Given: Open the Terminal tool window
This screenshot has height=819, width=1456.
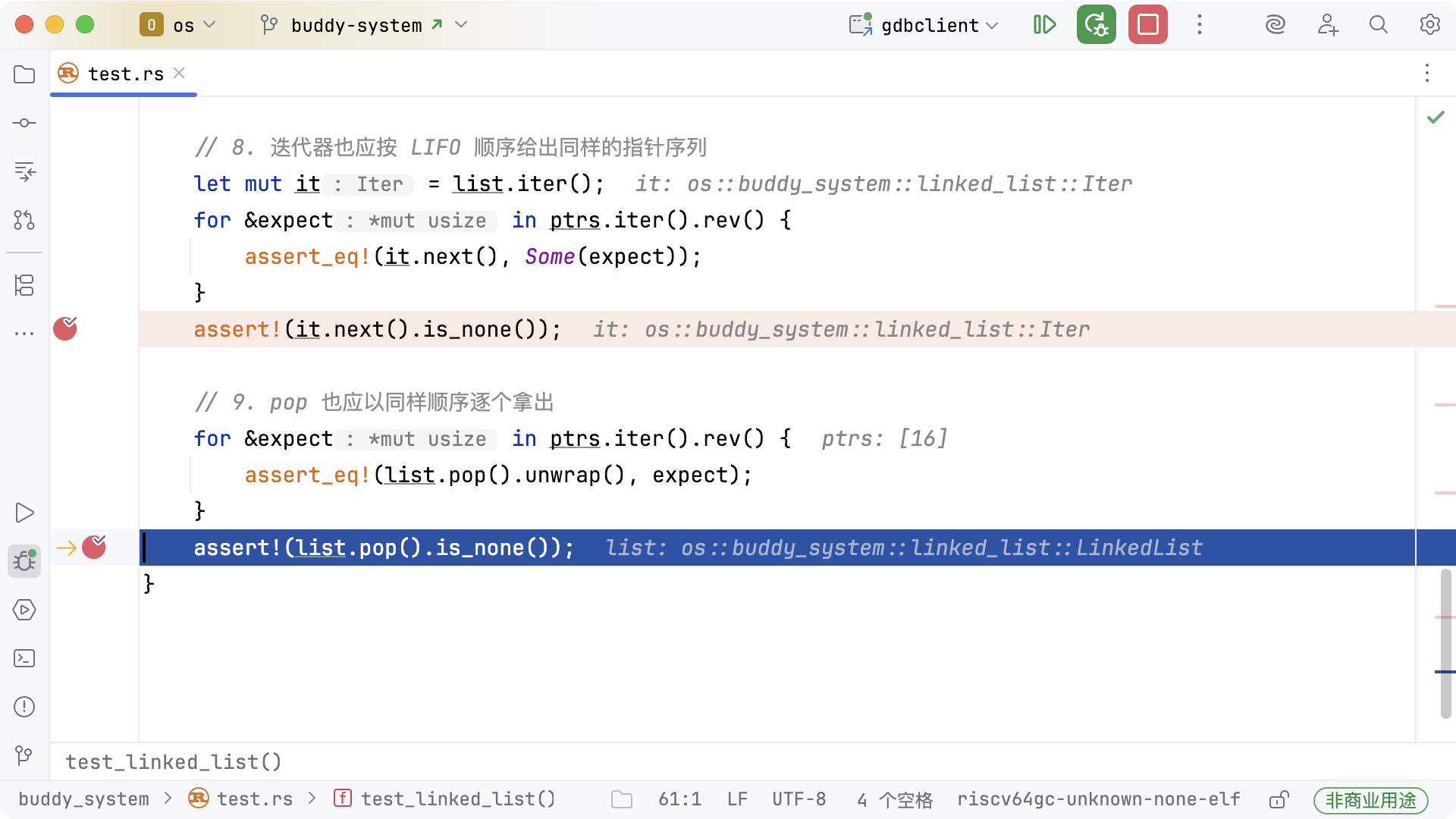Looking at the screenshot, I should point(24,658).
